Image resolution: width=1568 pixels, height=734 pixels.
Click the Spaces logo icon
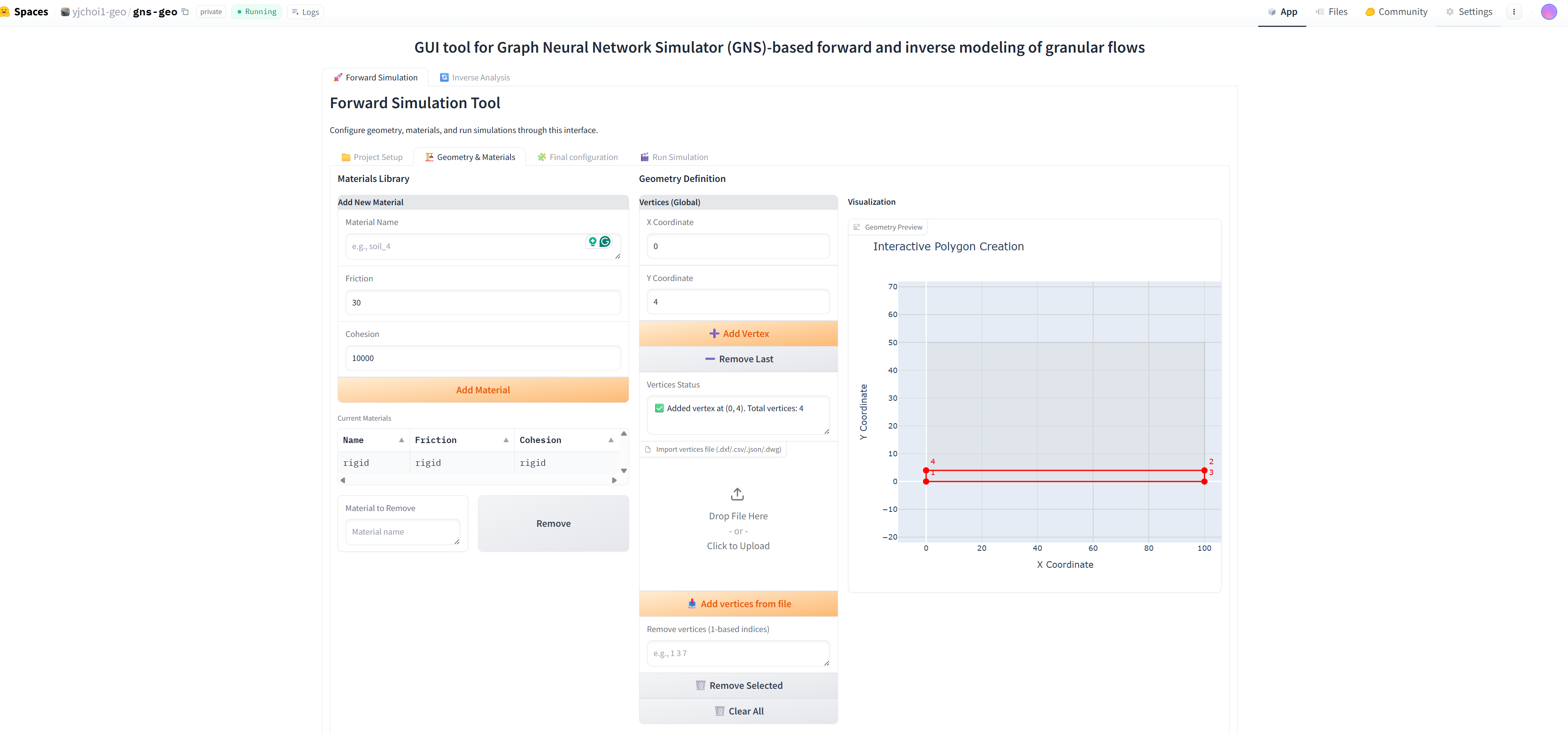[x=5, y=12]
